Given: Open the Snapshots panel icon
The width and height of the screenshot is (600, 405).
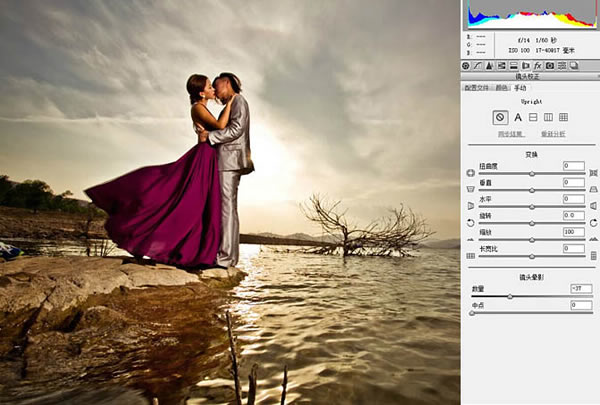Looking at the screenshot, I should 574,66.
